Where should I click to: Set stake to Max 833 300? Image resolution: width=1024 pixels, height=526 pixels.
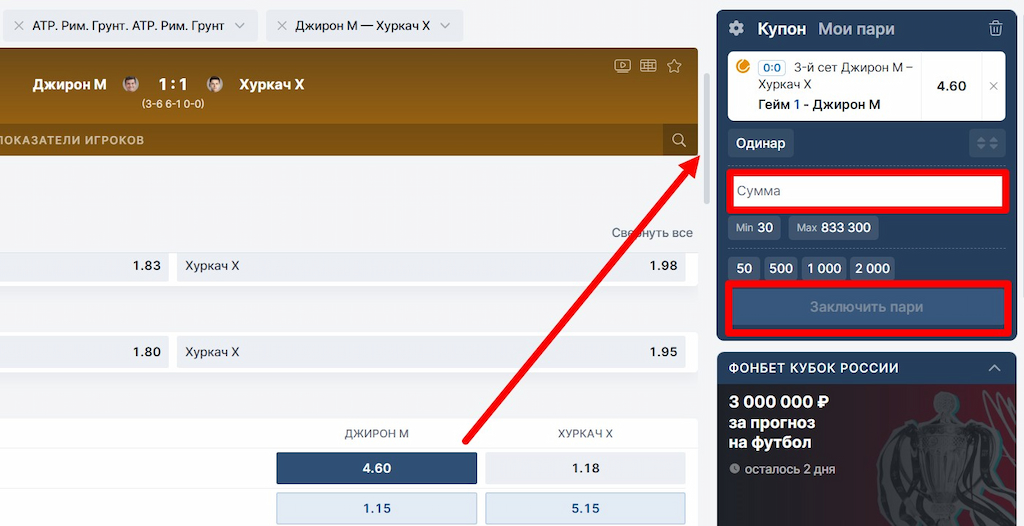[833, 228]
